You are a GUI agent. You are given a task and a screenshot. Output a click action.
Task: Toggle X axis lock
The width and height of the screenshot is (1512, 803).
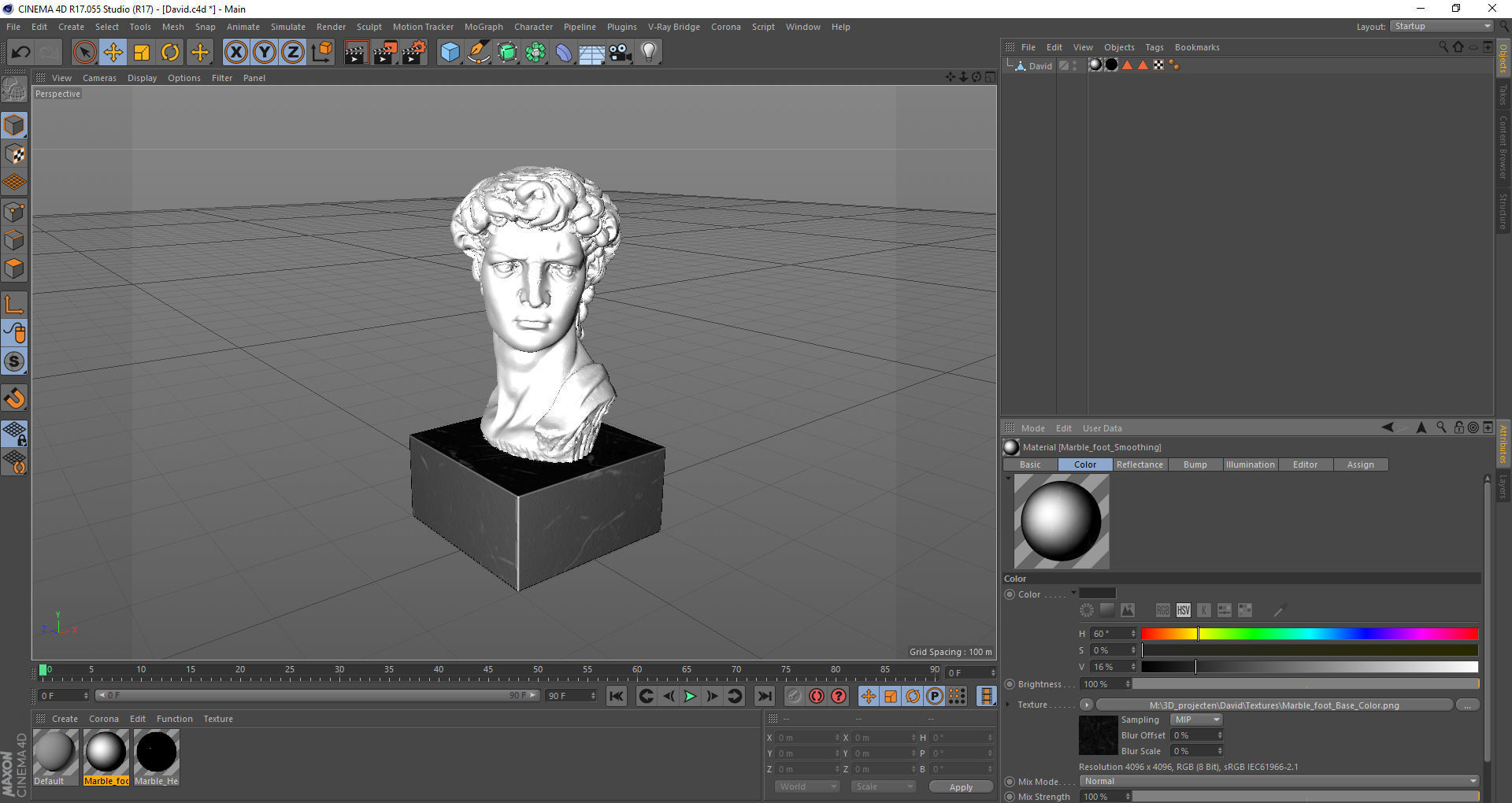pyautogui.click(x=235, y=53)
